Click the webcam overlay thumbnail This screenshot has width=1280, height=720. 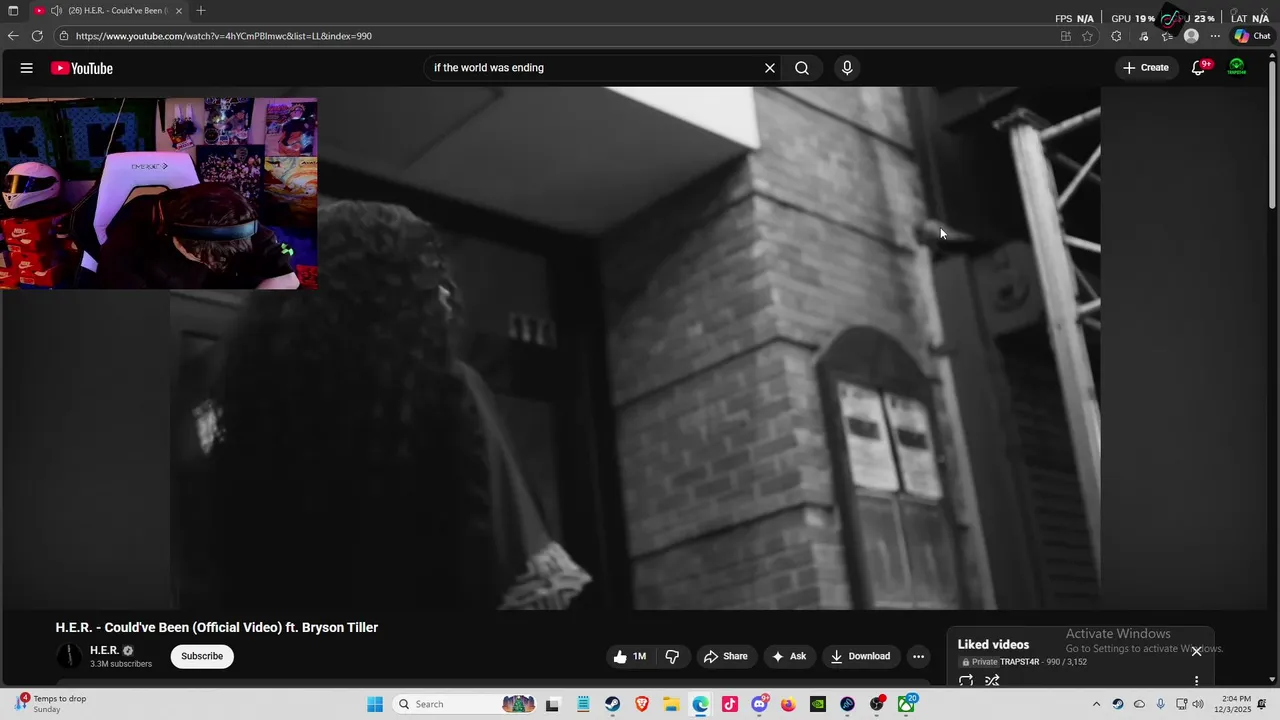pyautogui.click(x=159, y=193)
